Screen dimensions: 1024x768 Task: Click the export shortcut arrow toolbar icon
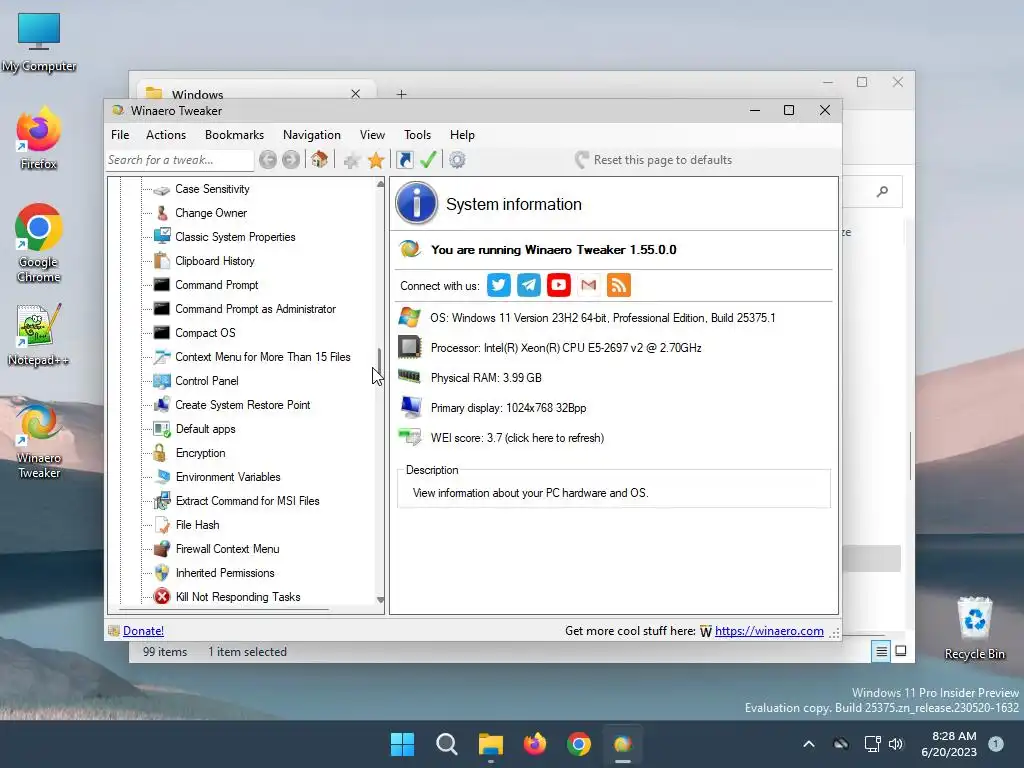click(405, 160)
